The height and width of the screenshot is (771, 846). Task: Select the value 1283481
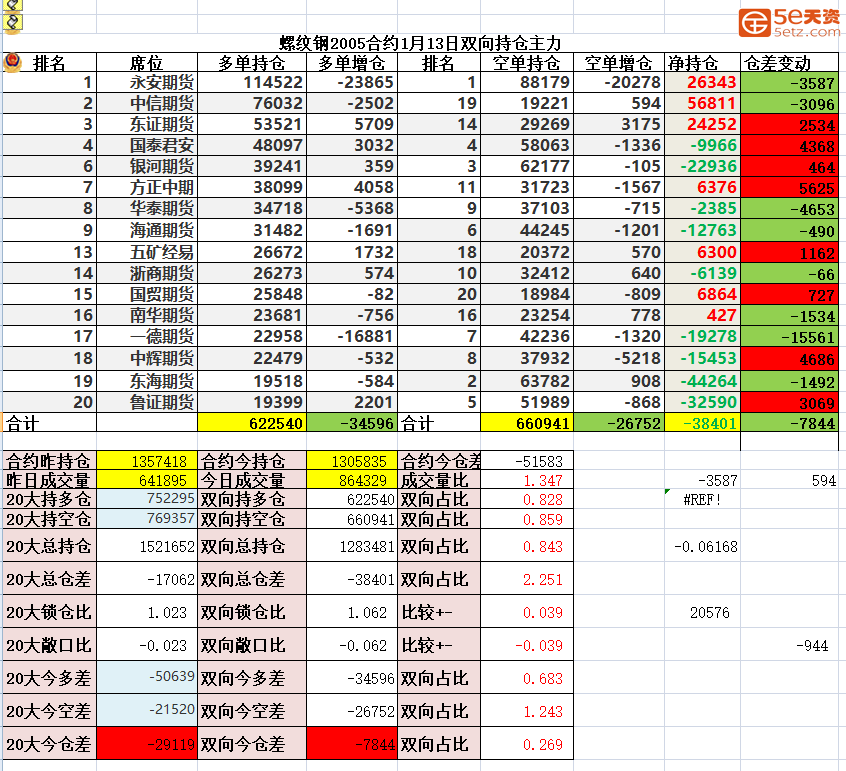click(352, 546)
